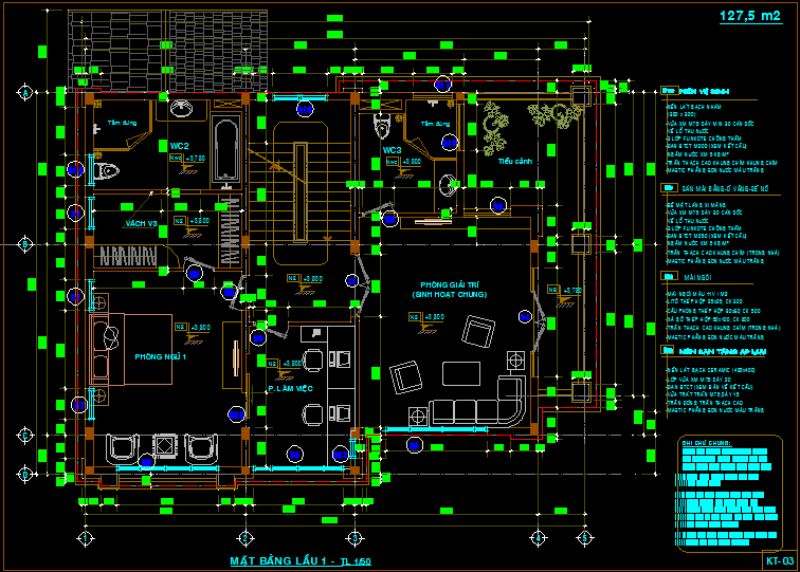Select the toilet in WC3
The height and width of the screenshot is (572, 800).
tap(381, 126)
